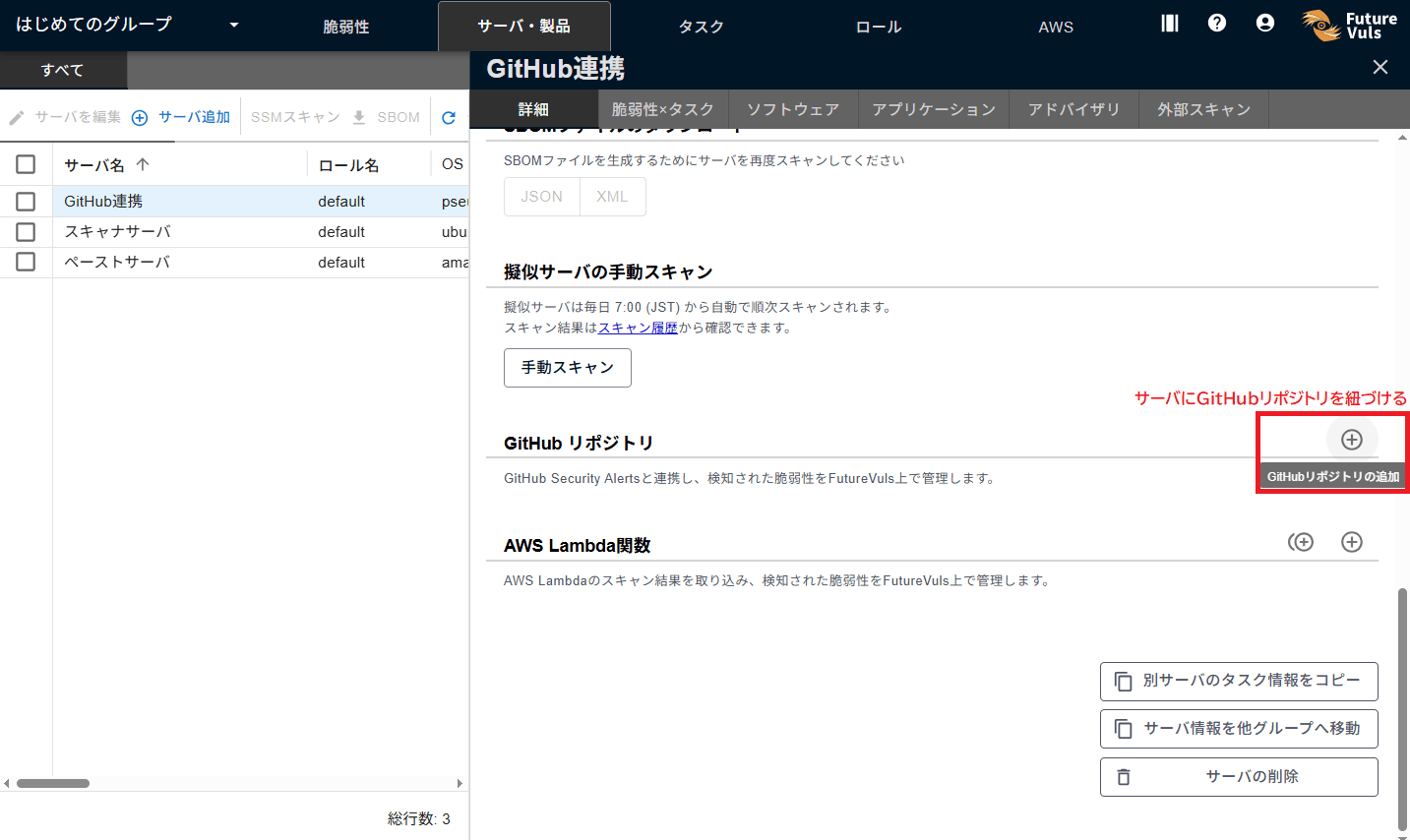Click the horizontal scrollbar of server list

tap(53, 784)
